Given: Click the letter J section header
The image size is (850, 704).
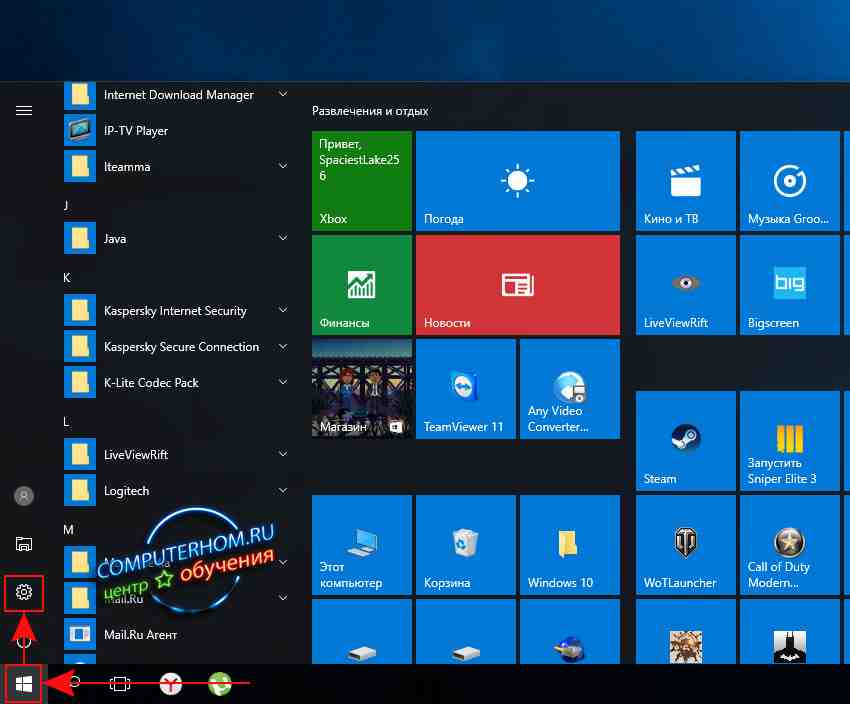Looking at the screenshot, I should [66, 205].
